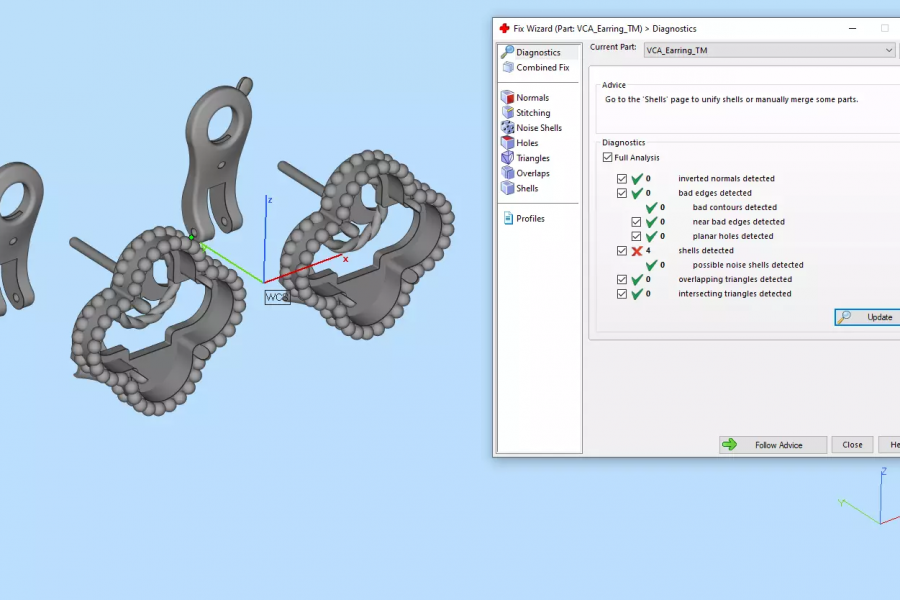Open the Current Part dropdown
Viewport: 900px width, 600px height.
click(x=769, y=51)
